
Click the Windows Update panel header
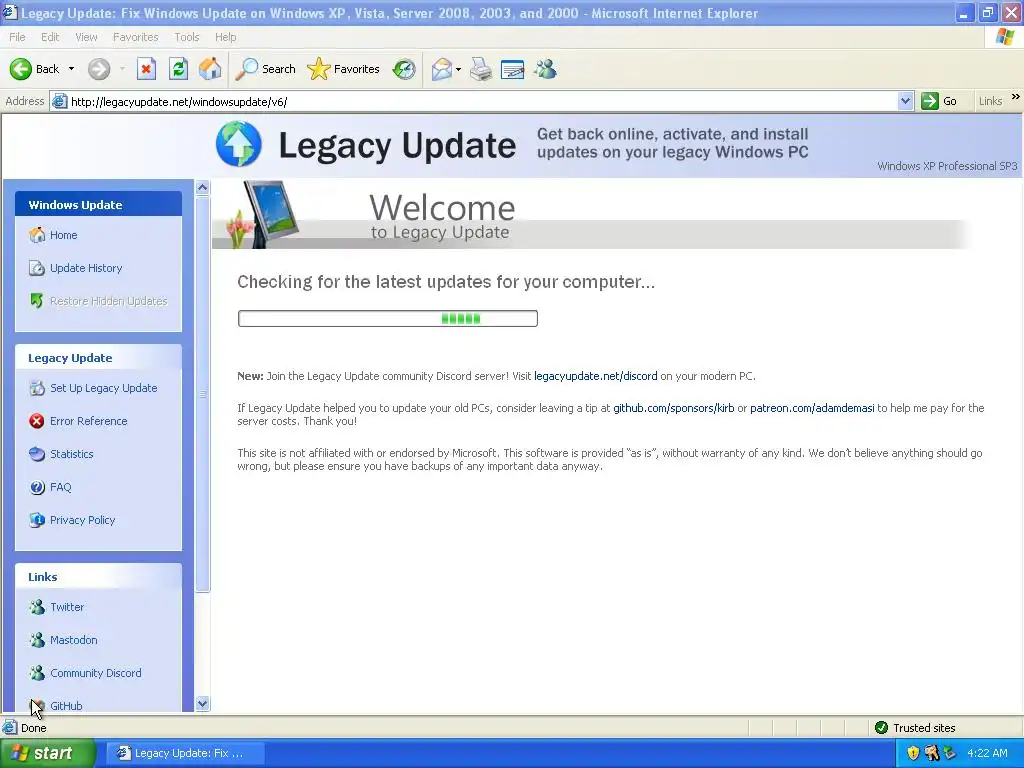point(99,204)
